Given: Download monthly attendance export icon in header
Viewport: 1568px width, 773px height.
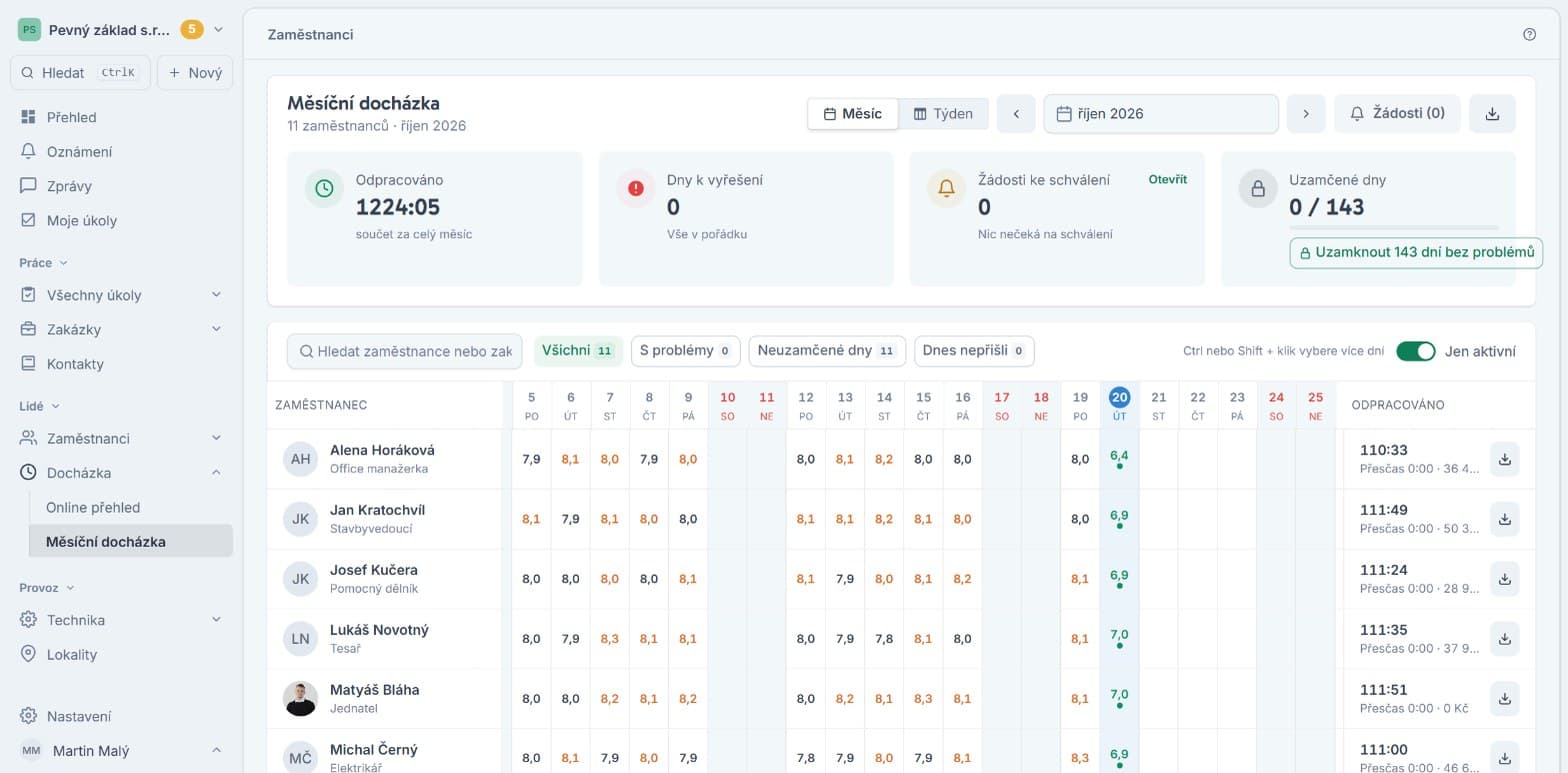Looking at the screenshot, I should point(1492,114).
